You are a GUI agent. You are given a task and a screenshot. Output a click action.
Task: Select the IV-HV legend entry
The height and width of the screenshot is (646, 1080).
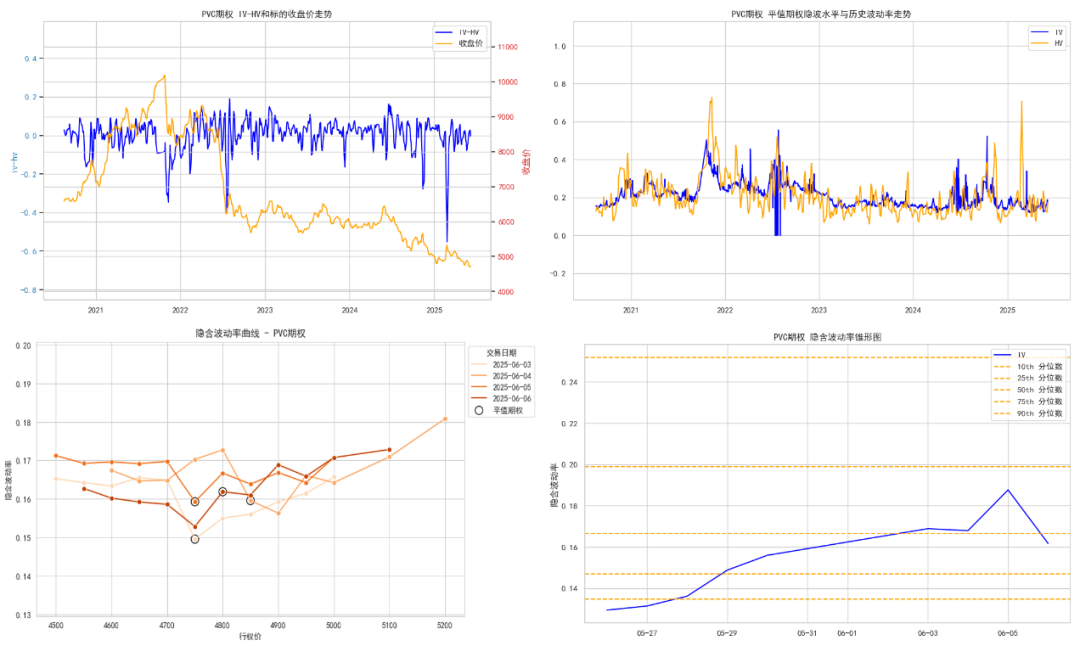[x=457, y=32]
